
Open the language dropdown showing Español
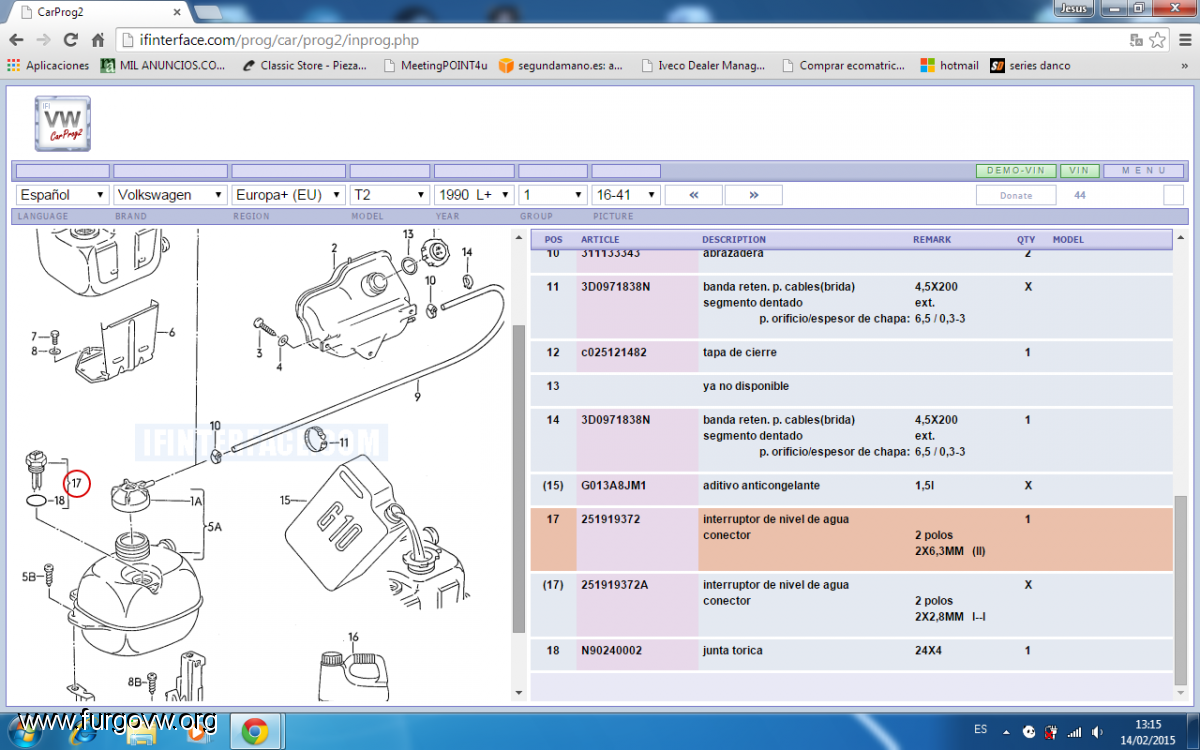62,195
